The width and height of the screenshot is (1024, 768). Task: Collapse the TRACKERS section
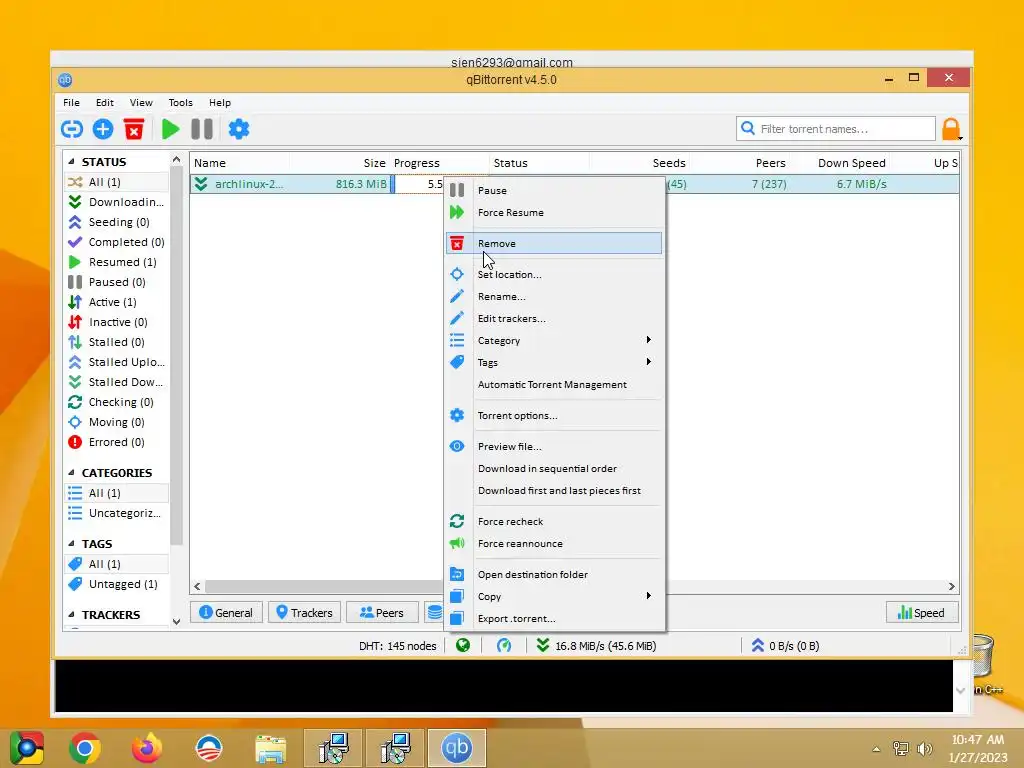click(71, 615)
